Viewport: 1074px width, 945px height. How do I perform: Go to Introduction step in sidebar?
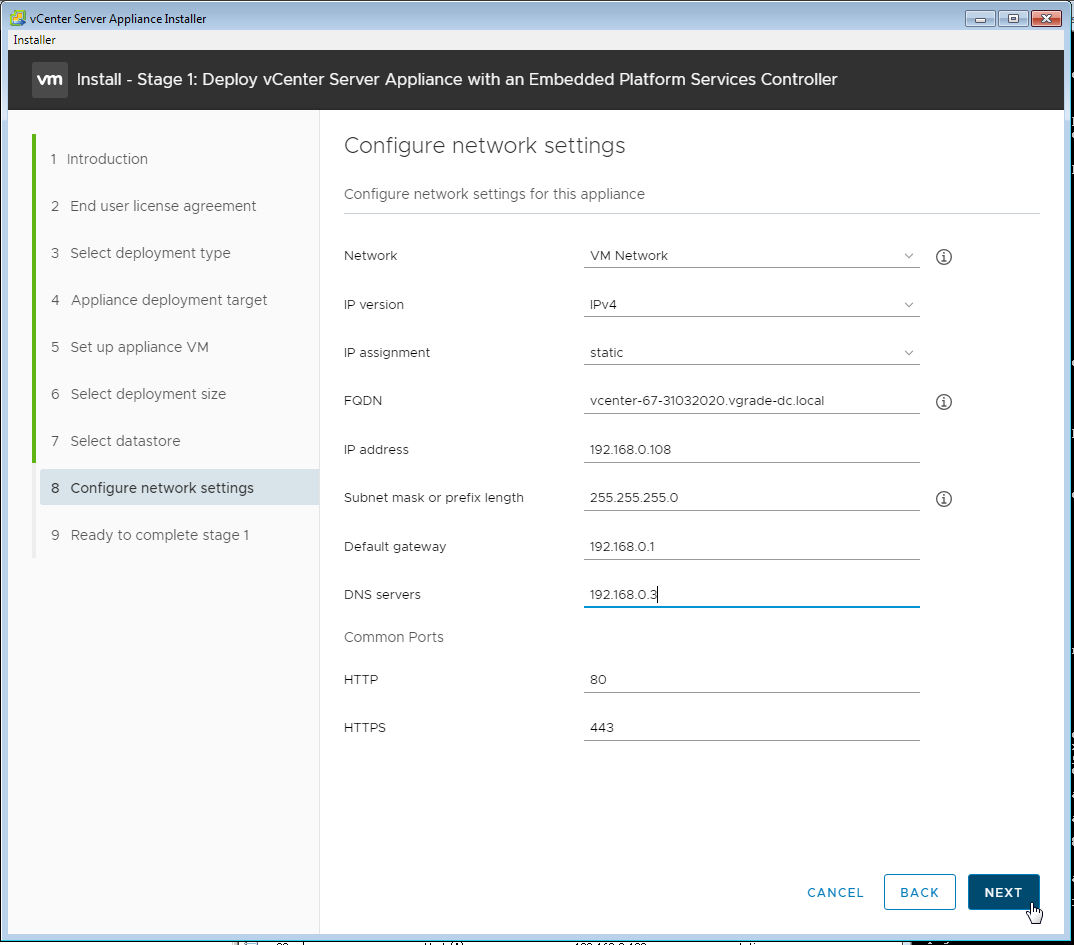click(x=107, y=159)
